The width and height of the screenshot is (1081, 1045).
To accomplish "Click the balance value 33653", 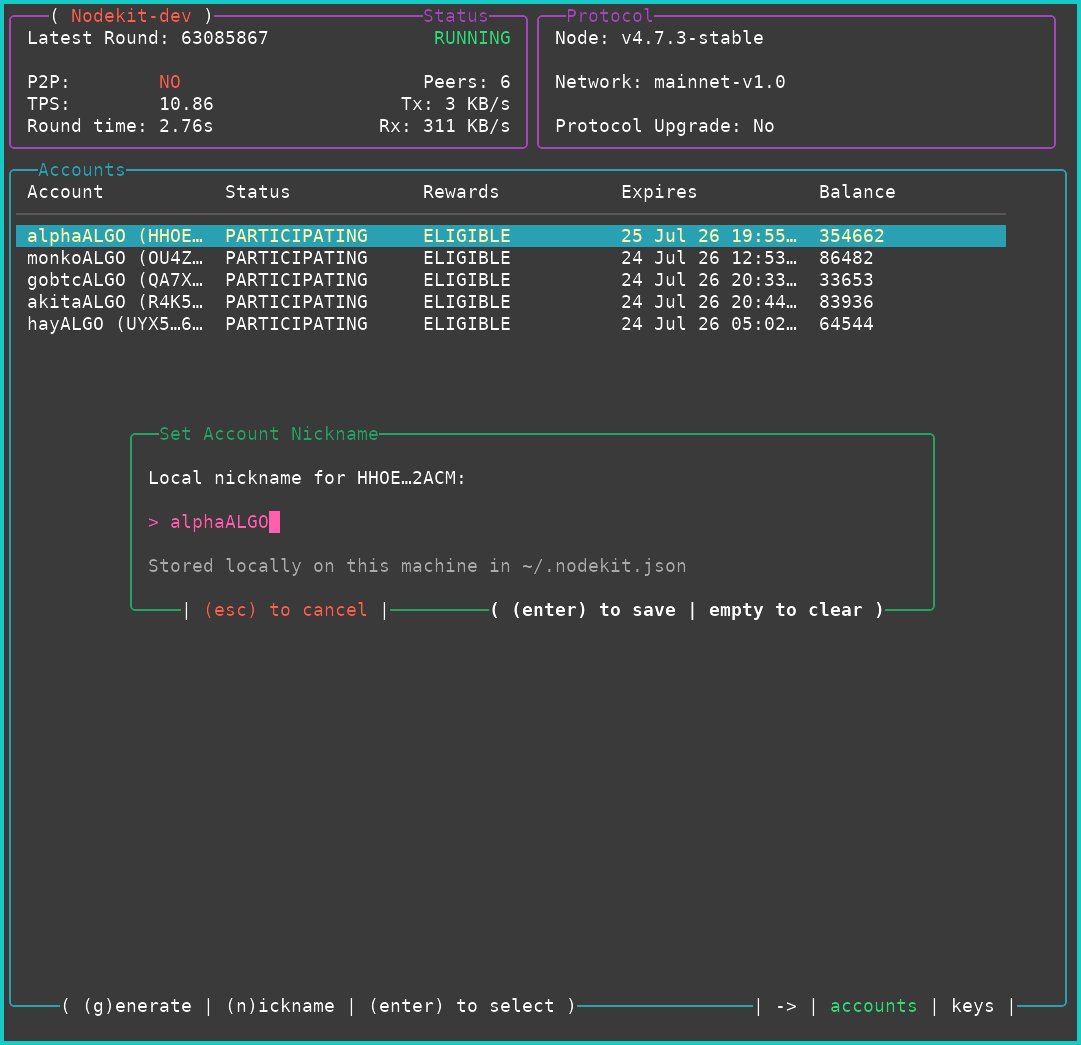I will pyautogui.click(x=846, y=280).
